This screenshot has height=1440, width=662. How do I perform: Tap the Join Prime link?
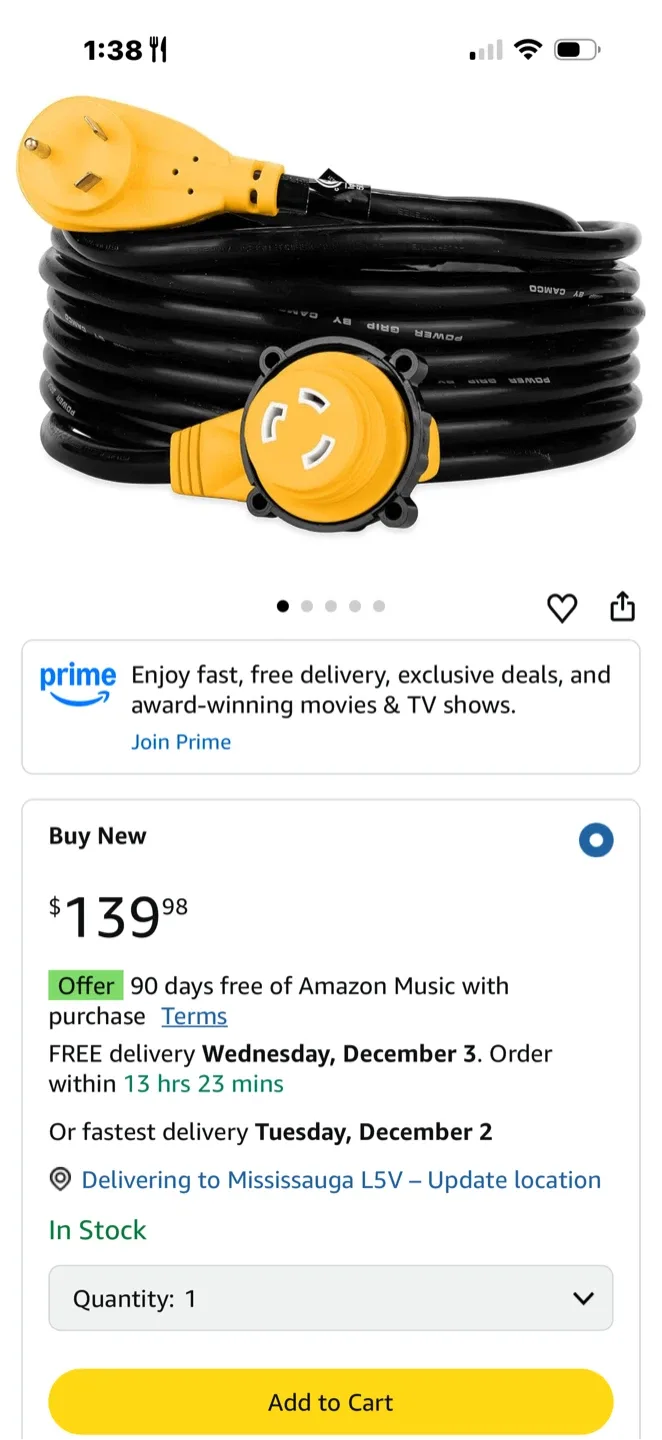tap(181, 742)
